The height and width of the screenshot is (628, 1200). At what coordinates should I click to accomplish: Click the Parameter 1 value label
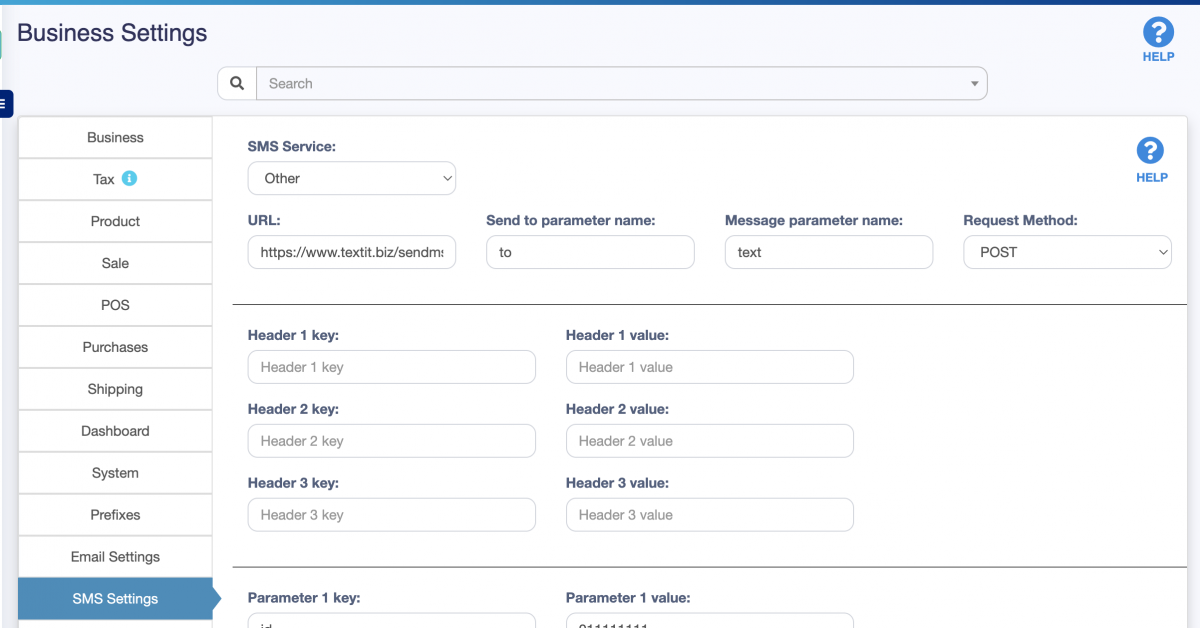click(628, 598)
